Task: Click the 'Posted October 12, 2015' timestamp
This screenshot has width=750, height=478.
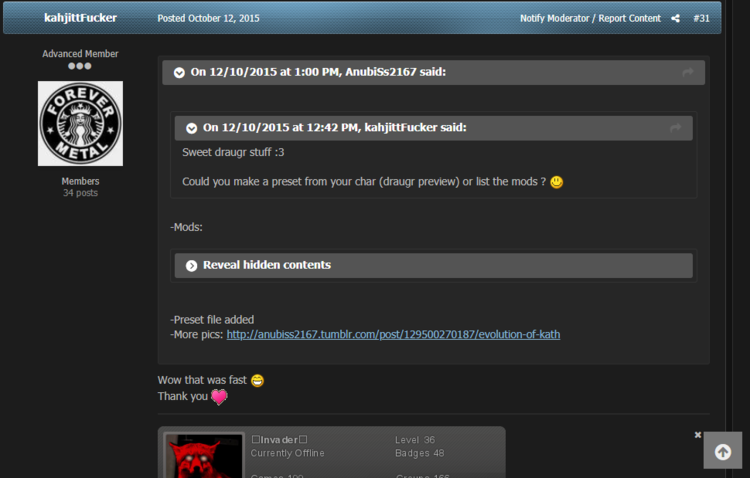Action: (208, 18)
